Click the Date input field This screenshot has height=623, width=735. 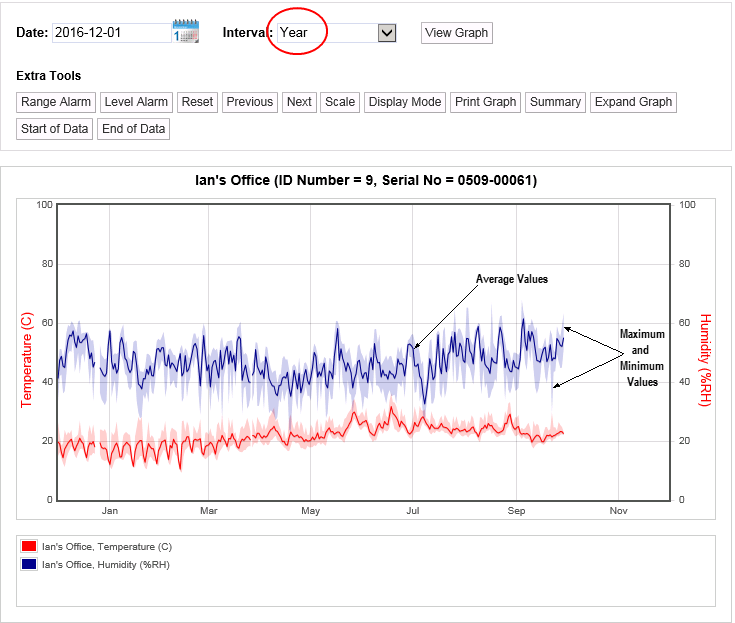click(x=110, y=33)
